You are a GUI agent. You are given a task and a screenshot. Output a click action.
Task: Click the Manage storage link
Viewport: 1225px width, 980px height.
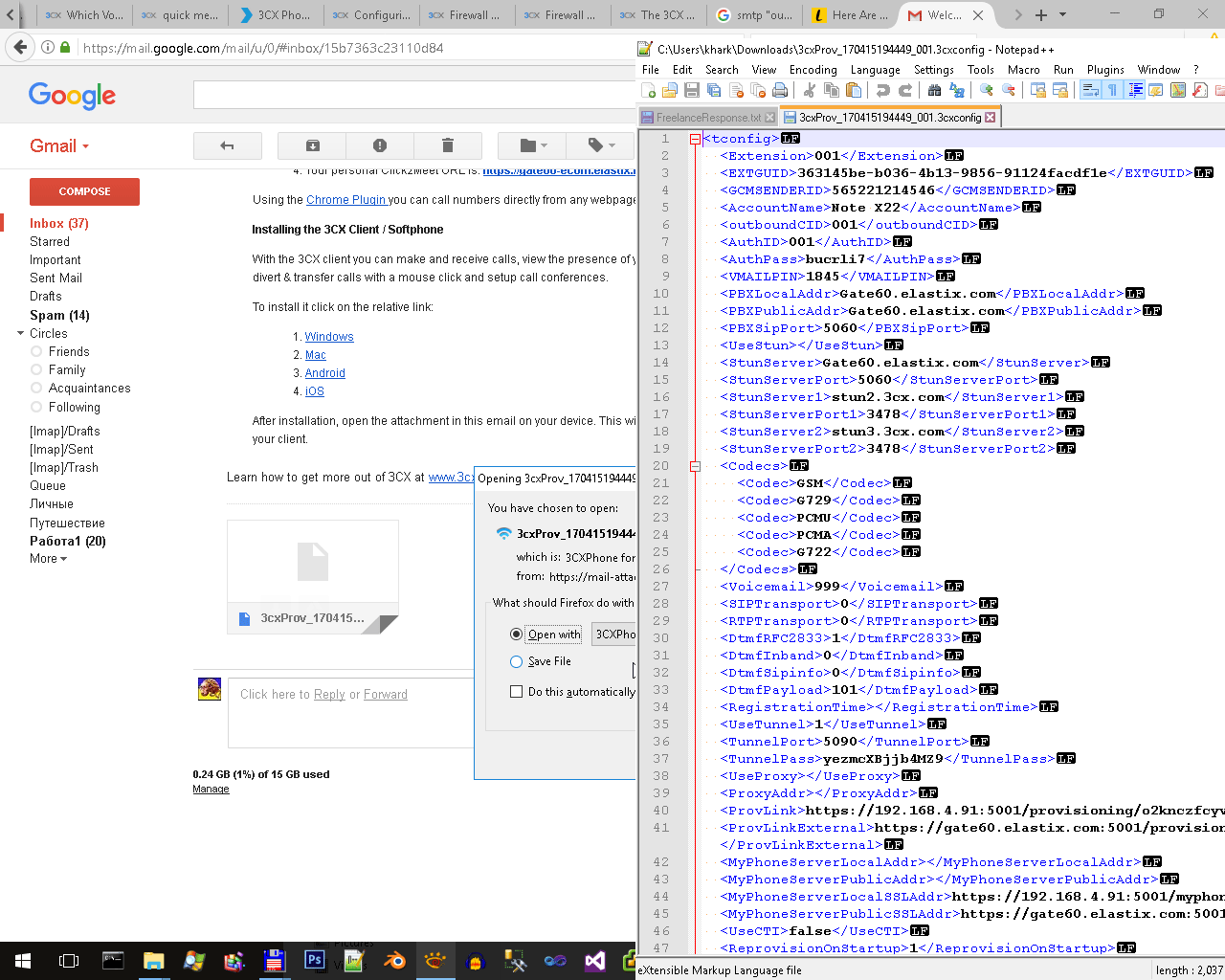(x=211, y=790)
